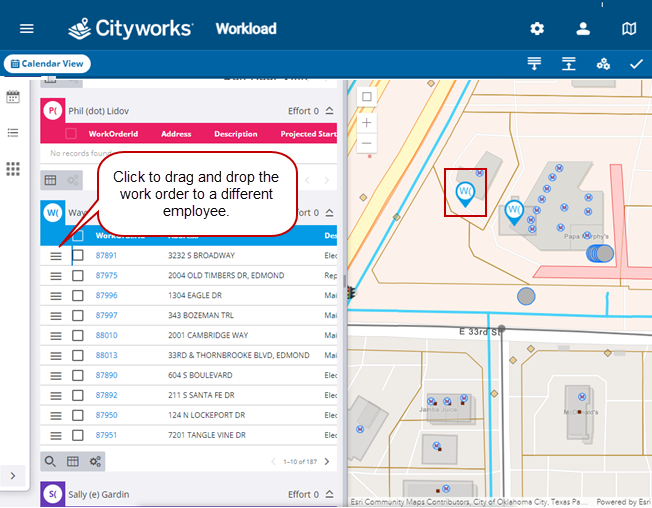652x508 pixels.
Task: Open the settings gear in header
Action: coord(537,29)
